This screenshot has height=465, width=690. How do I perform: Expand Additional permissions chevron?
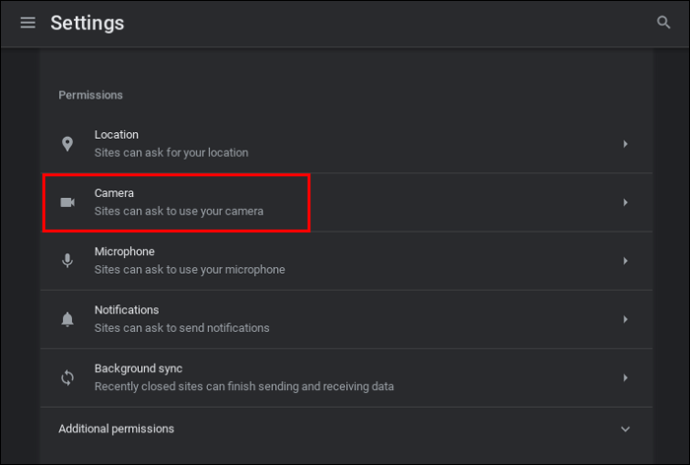point(625,429)
